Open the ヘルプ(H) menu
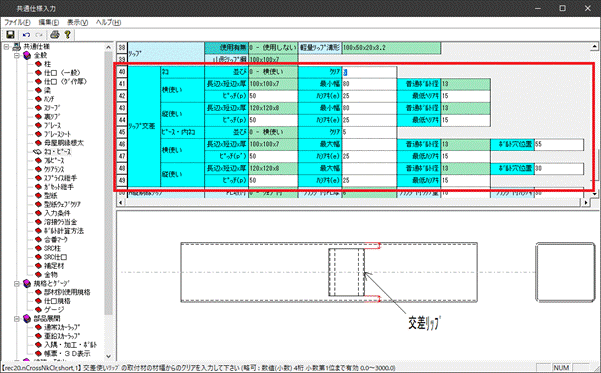 pyautogui.click(x=108, y=22)
